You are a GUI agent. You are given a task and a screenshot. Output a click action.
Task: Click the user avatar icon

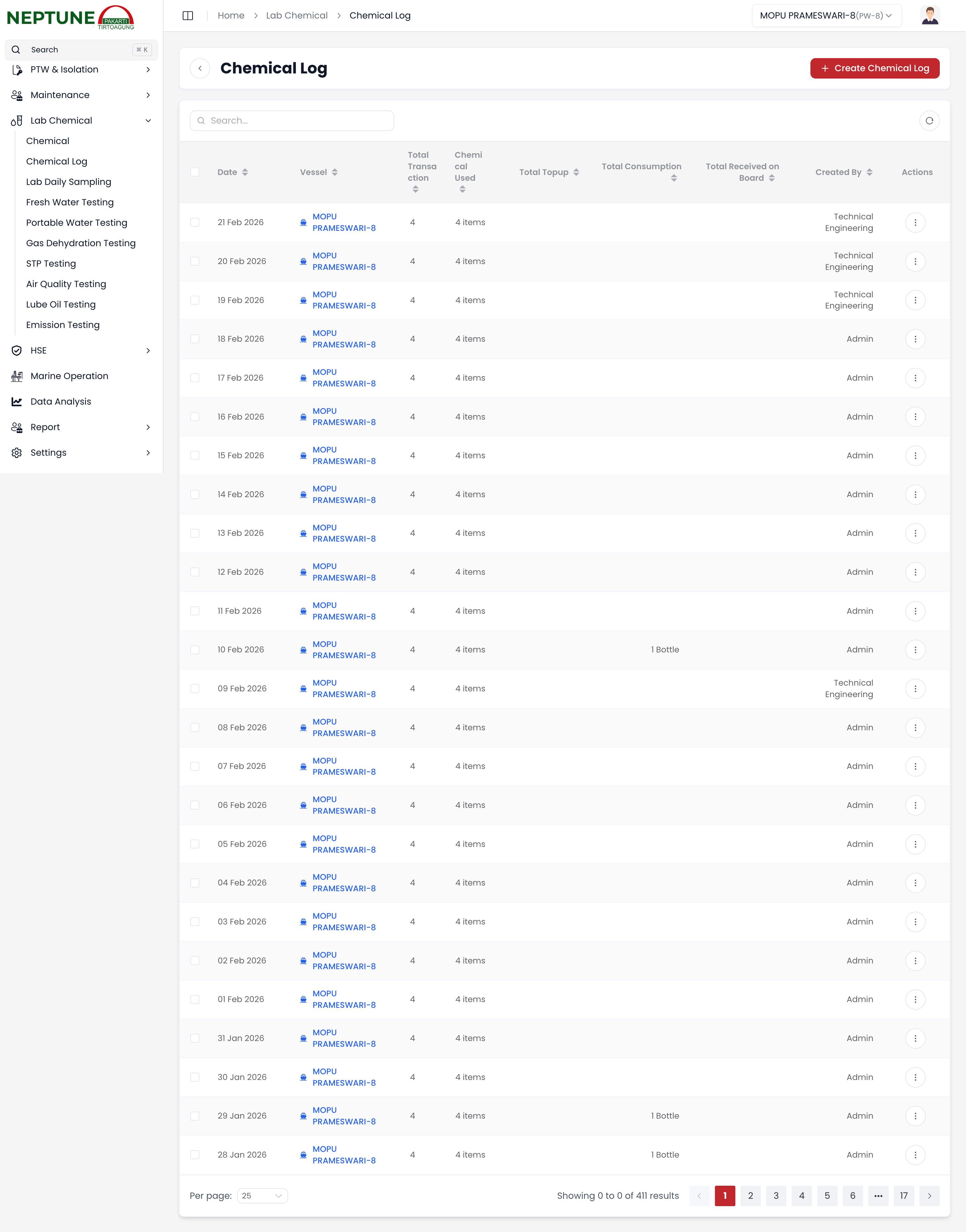tap(930, 15)
